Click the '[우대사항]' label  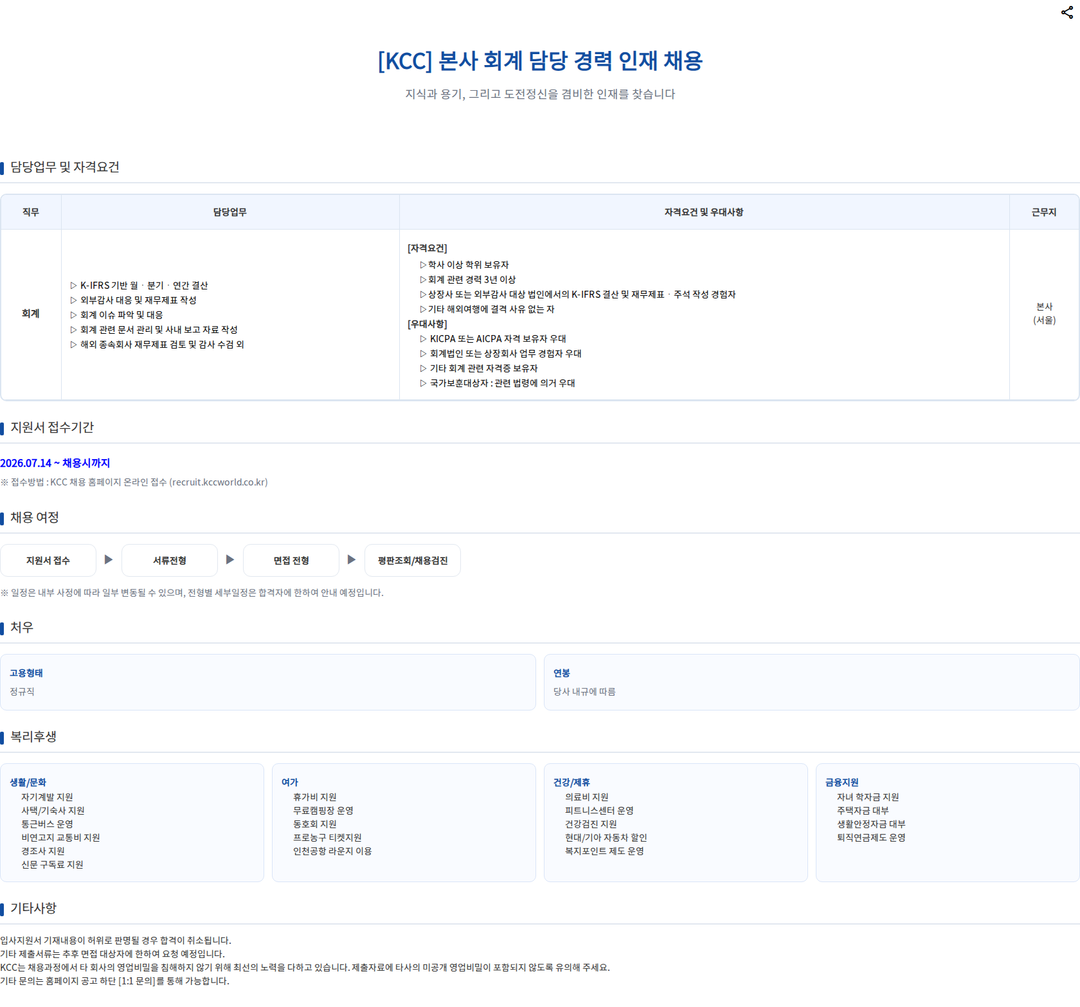[x=427, y=324]
